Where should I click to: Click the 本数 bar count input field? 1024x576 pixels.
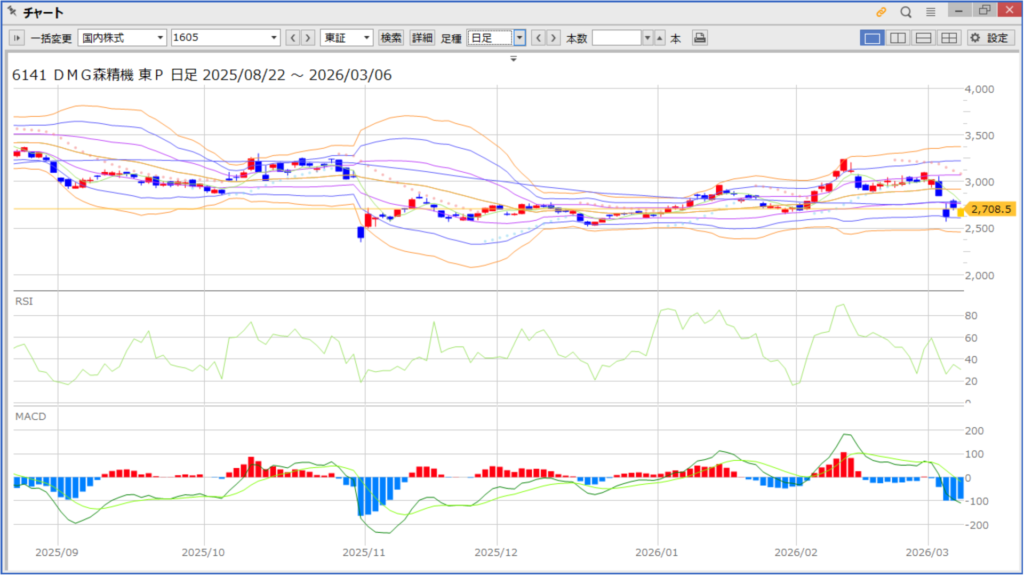point(616,38)
